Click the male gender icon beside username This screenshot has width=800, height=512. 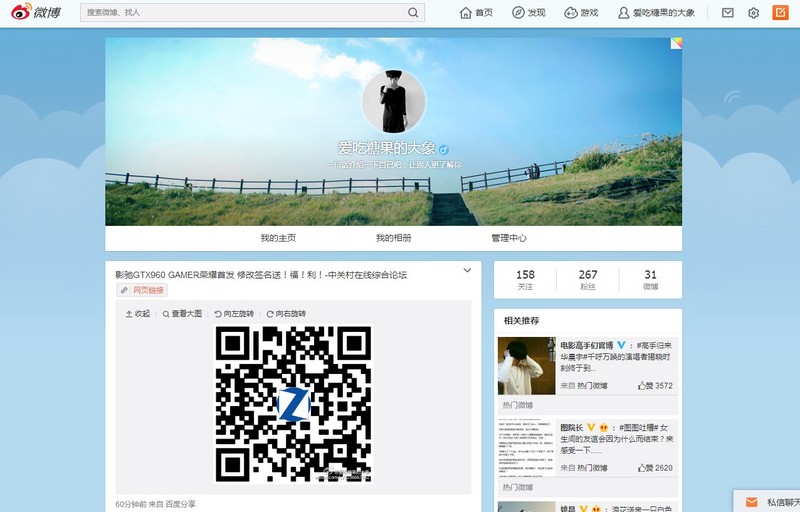point(444,150)
